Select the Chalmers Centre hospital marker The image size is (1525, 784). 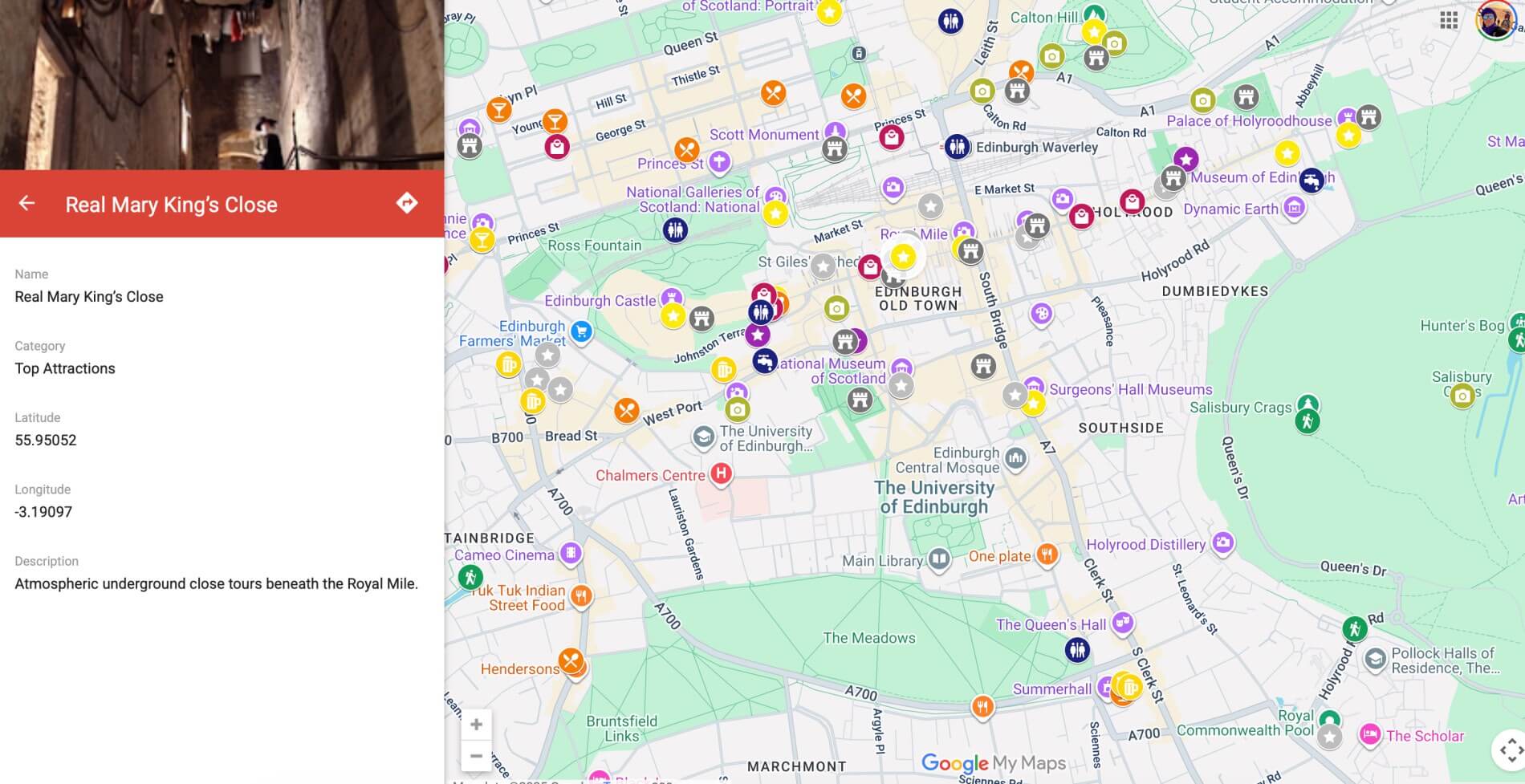[721, 473]
